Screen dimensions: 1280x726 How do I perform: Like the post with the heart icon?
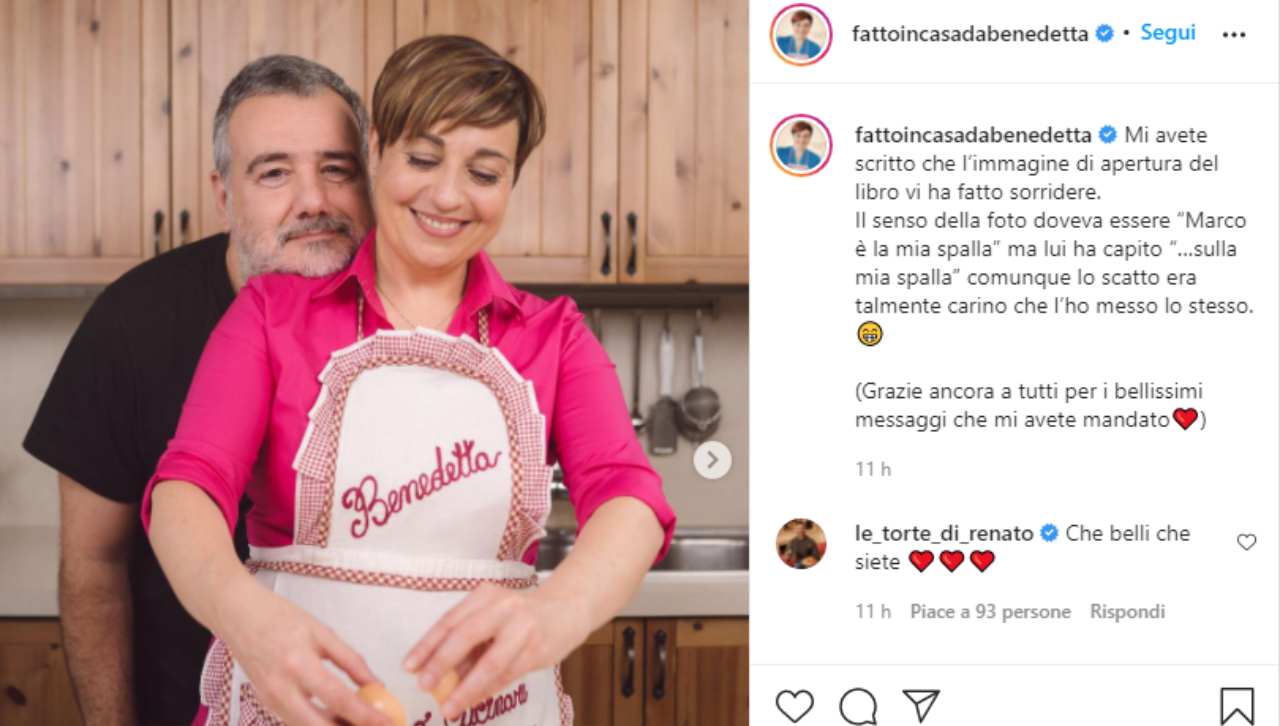click(x=794, y=705)
